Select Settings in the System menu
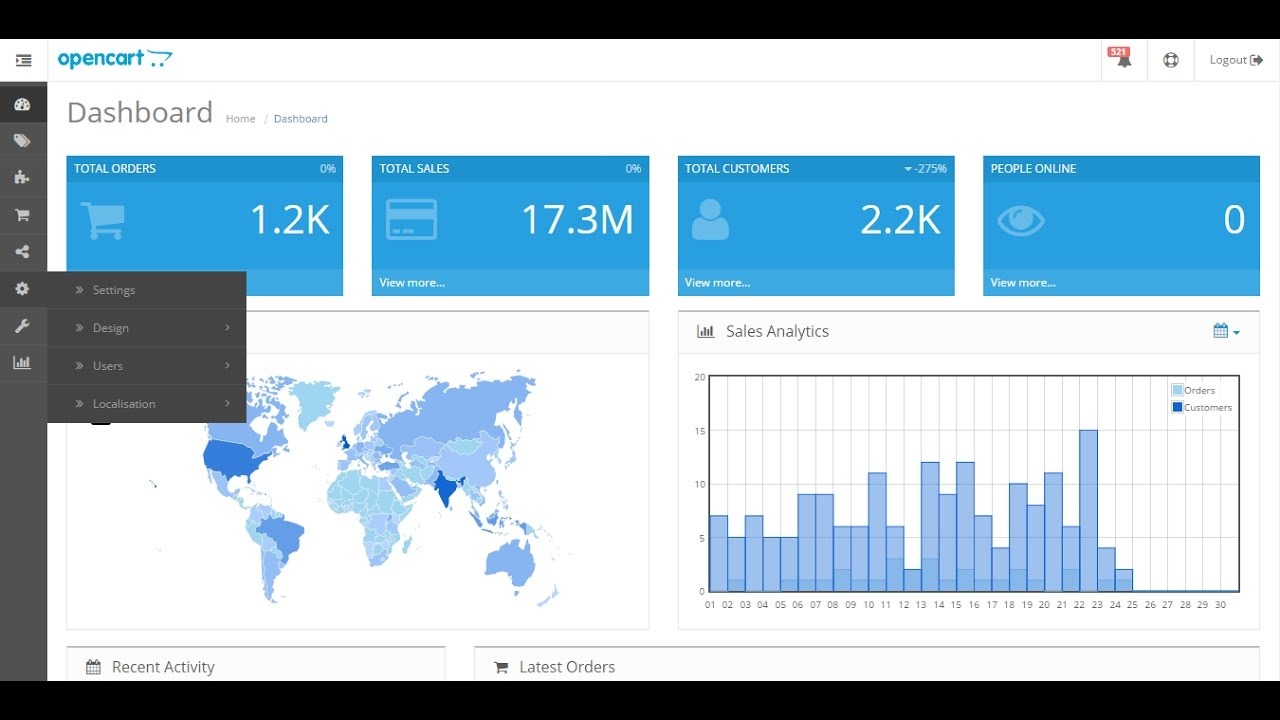 (114, 290)
